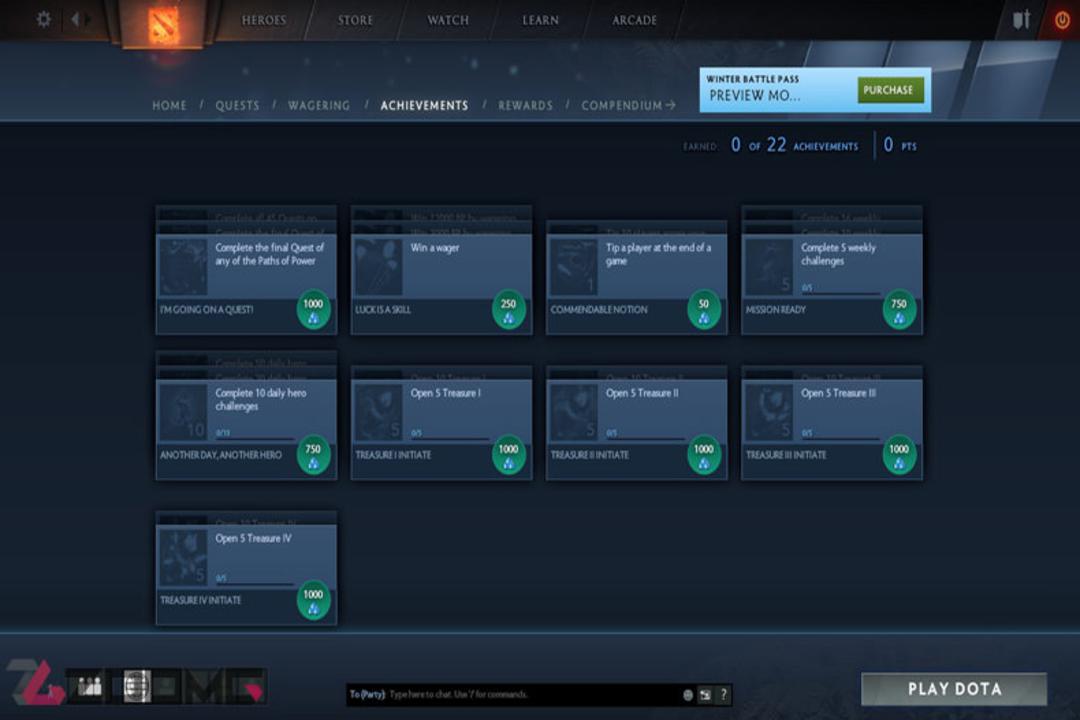Click the 1000 badge on Treasure IV Initiate
Viewport: 1080px width, 720px height.
pyautogui.click(x=313, y=600)
